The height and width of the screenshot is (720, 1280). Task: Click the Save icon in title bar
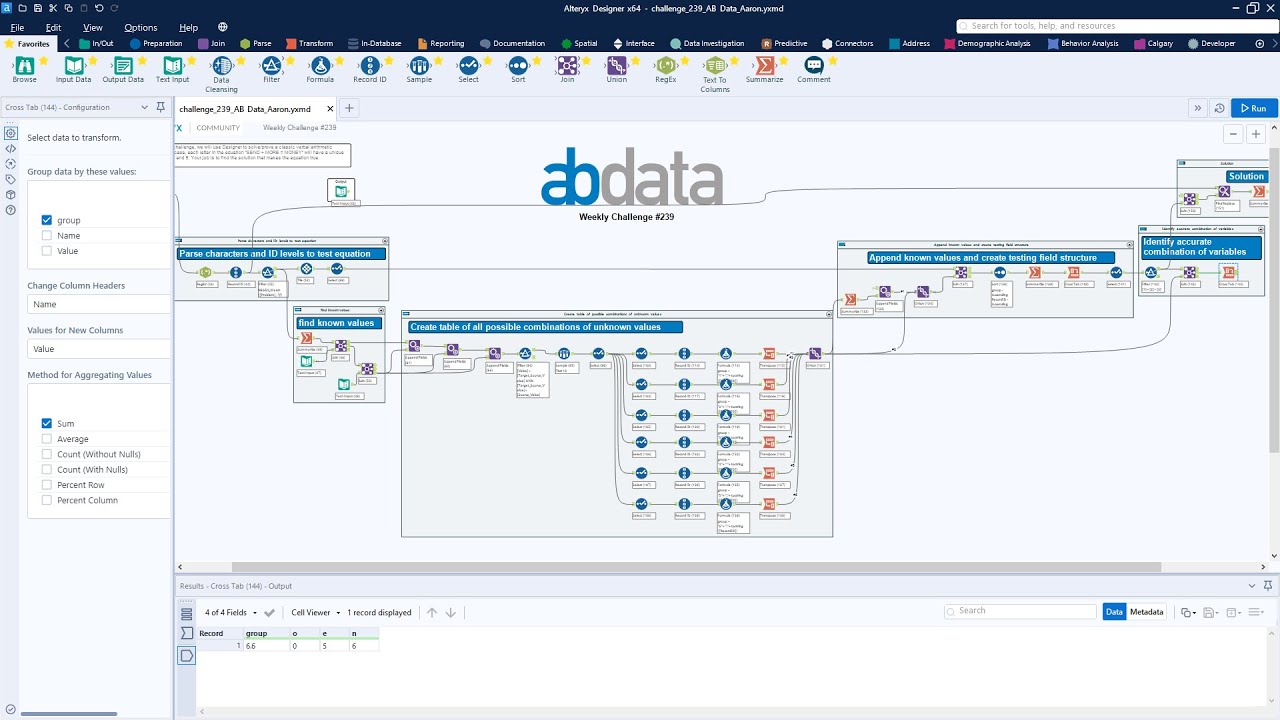click(37, 8)
